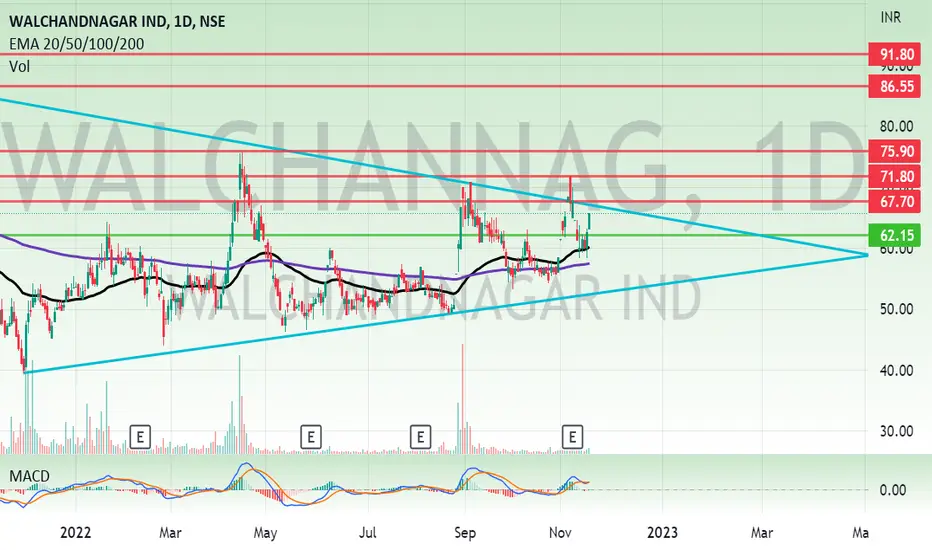Click the WALCHANDNAGAR IND, 1D, NSE title

(x=117, y=21)
